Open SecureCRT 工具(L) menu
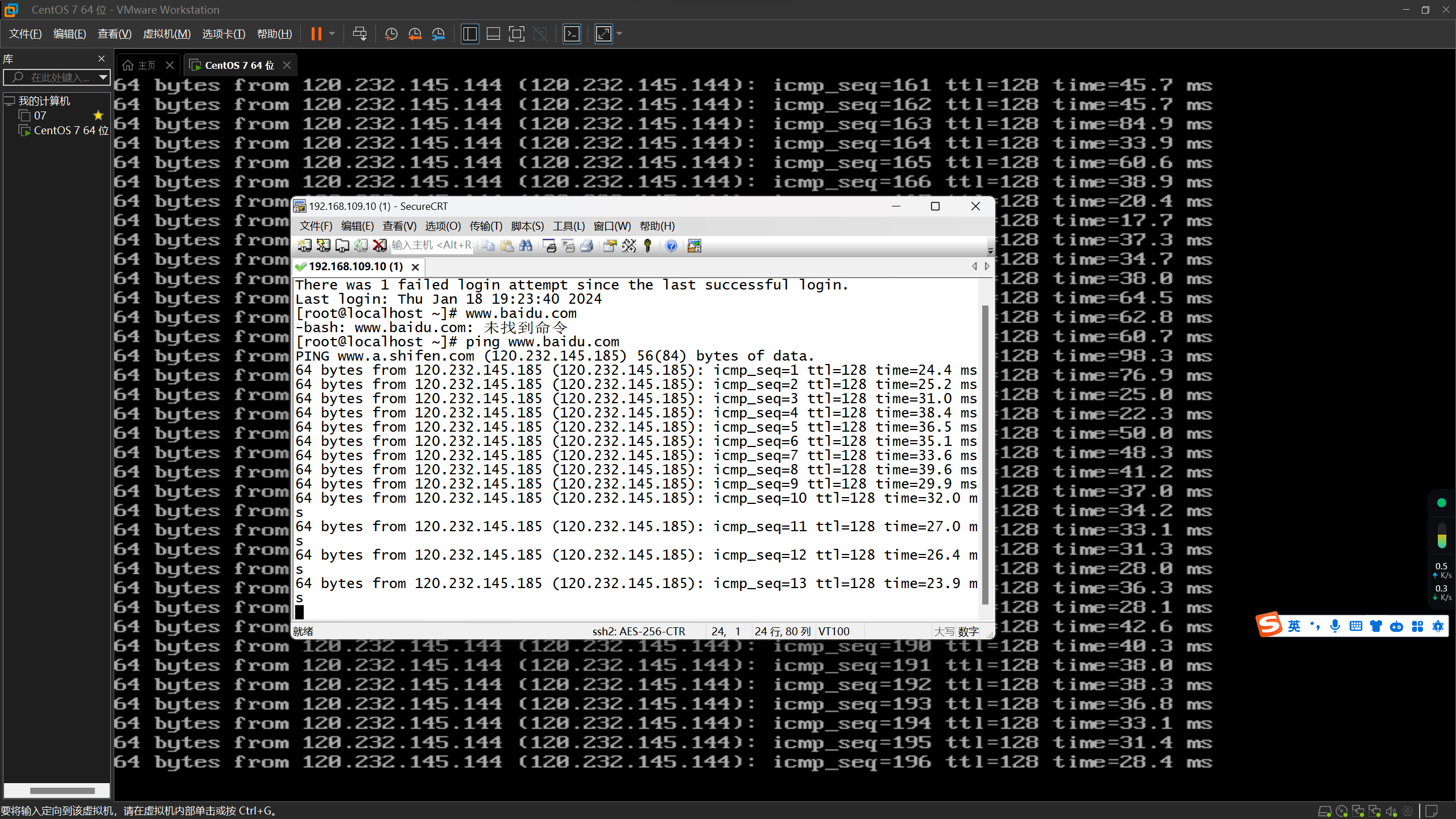1456x819 pixels. [x=569, y=226]
